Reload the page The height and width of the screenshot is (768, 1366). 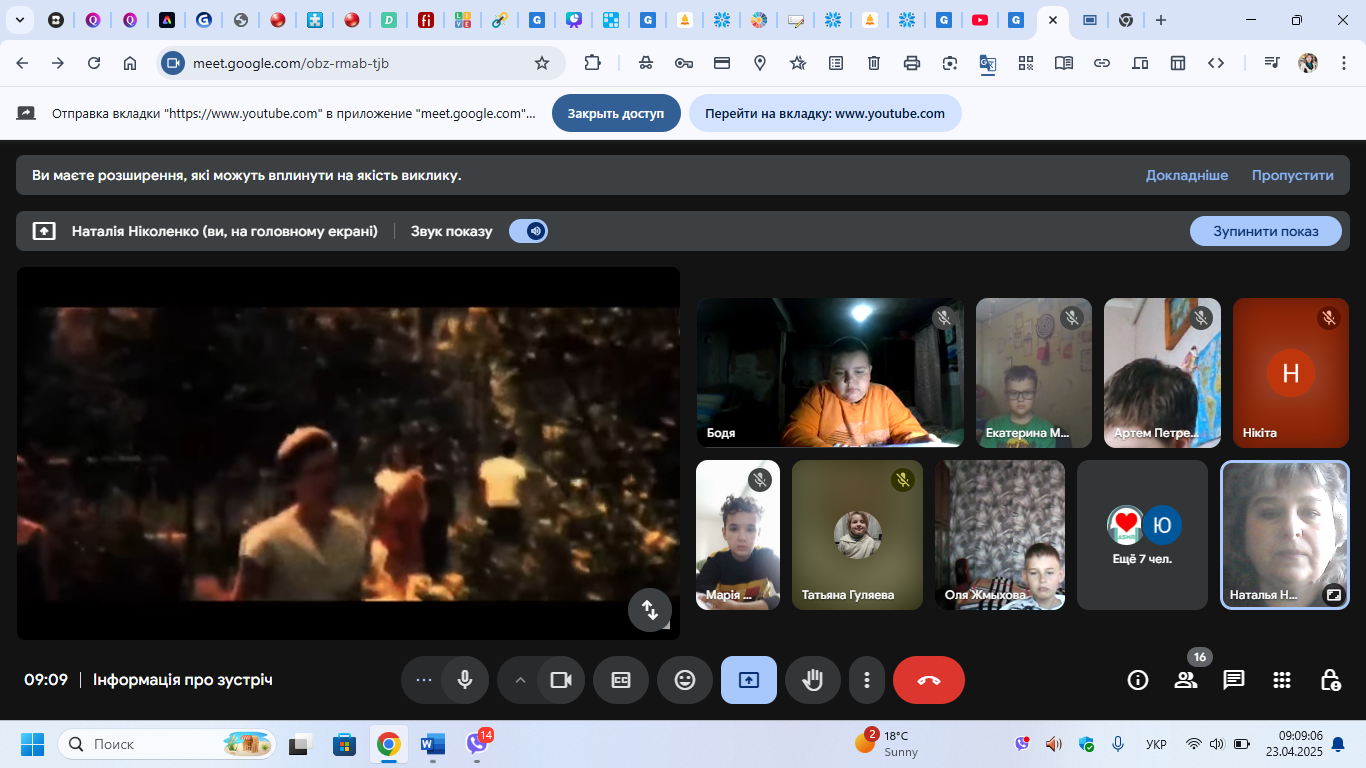(94, 63)
